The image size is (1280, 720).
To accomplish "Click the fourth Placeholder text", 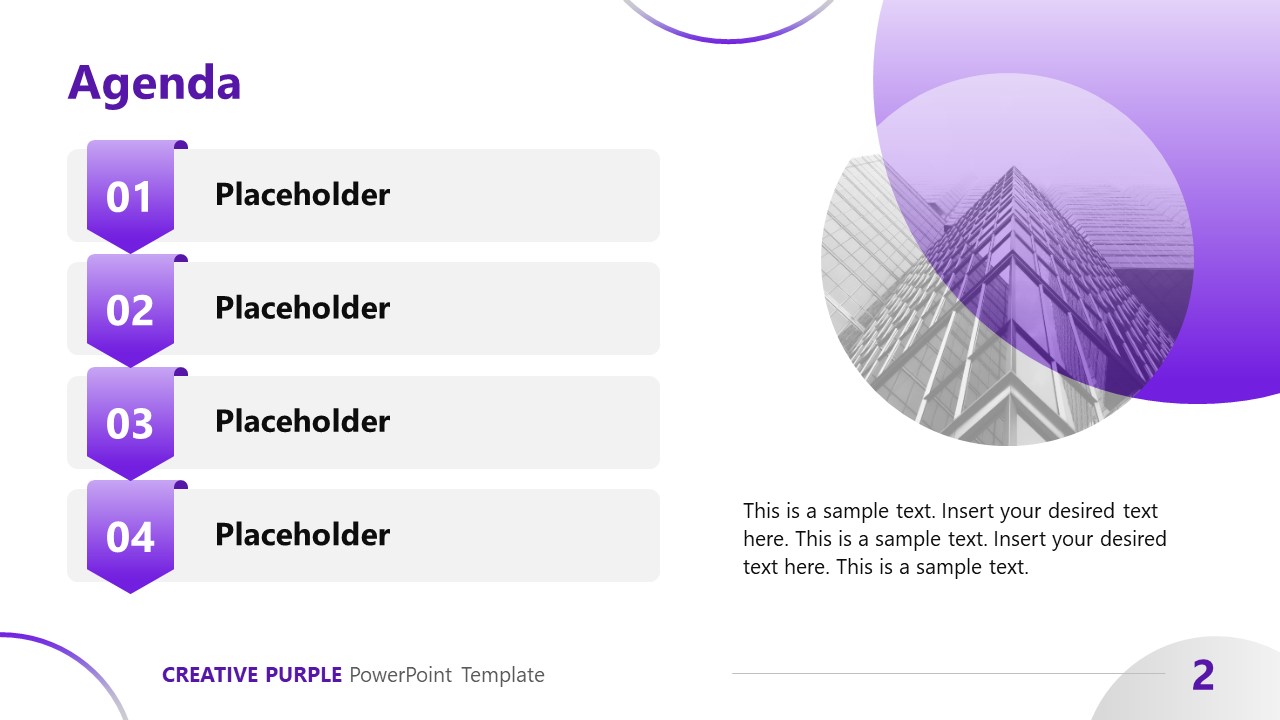I will (302, 535).
